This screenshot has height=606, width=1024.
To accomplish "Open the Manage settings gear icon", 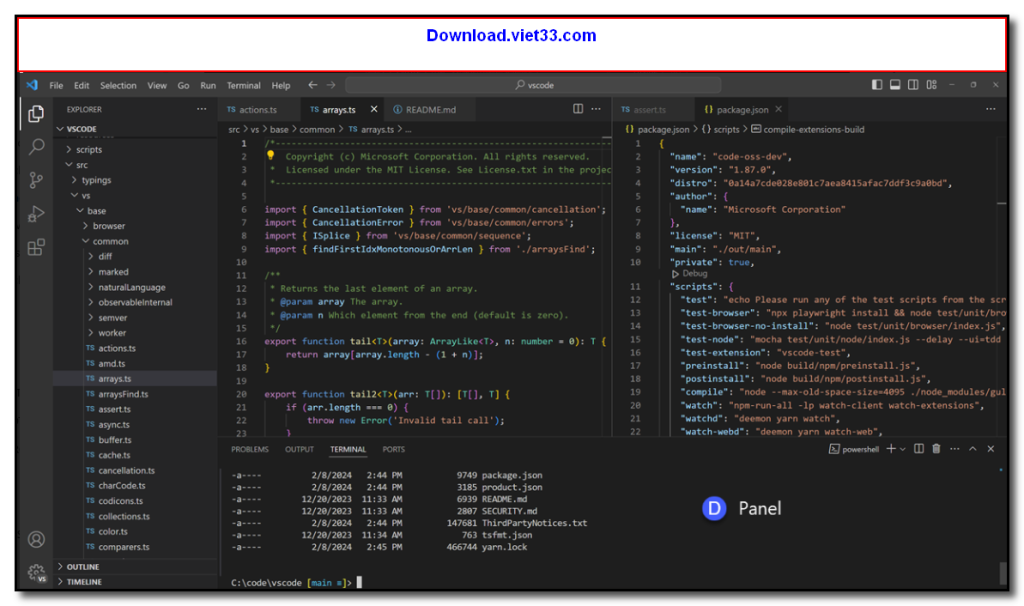I will click(x=36, y=573).
